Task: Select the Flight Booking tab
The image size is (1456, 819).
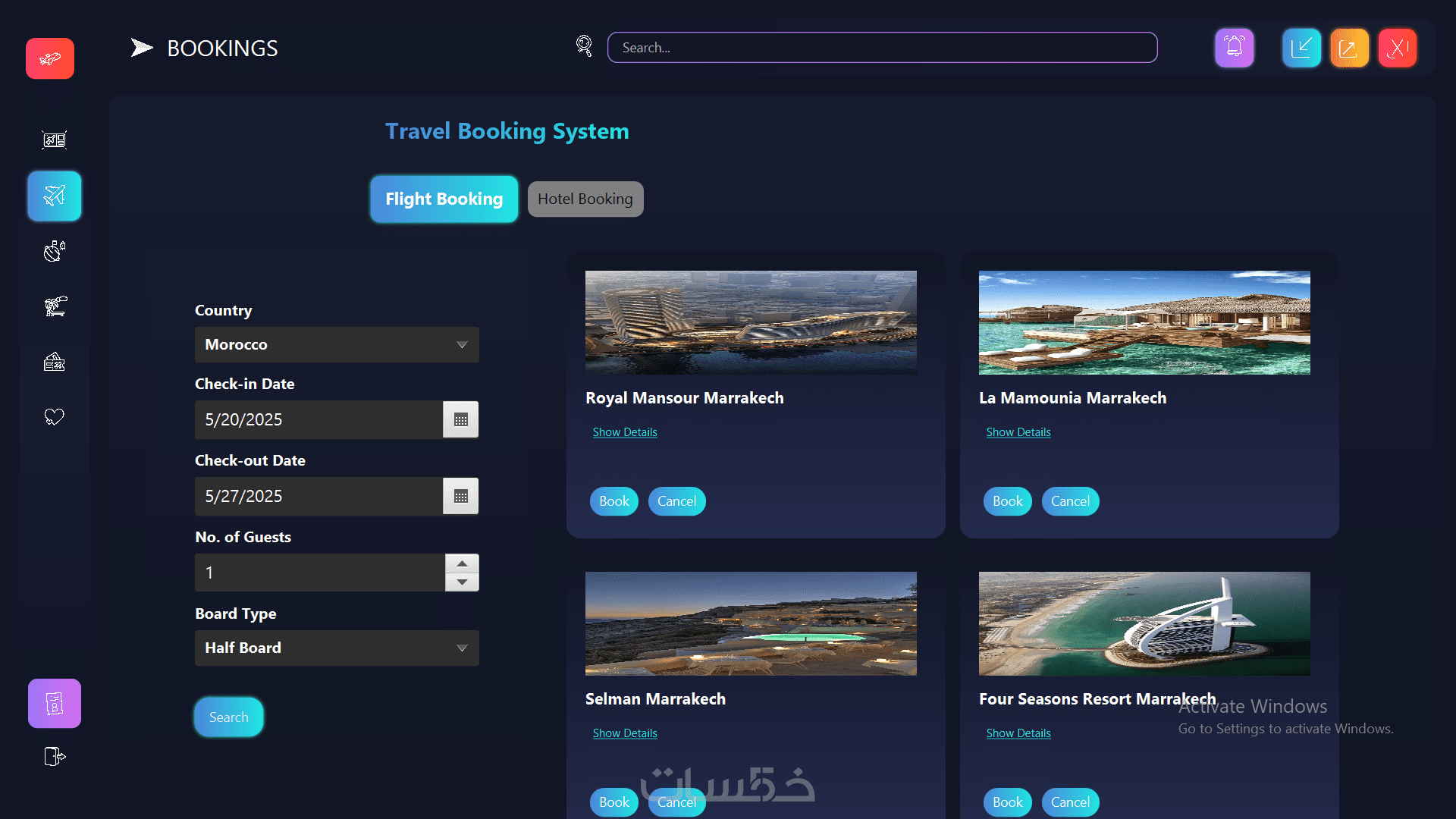Action: tap(444, 199)
